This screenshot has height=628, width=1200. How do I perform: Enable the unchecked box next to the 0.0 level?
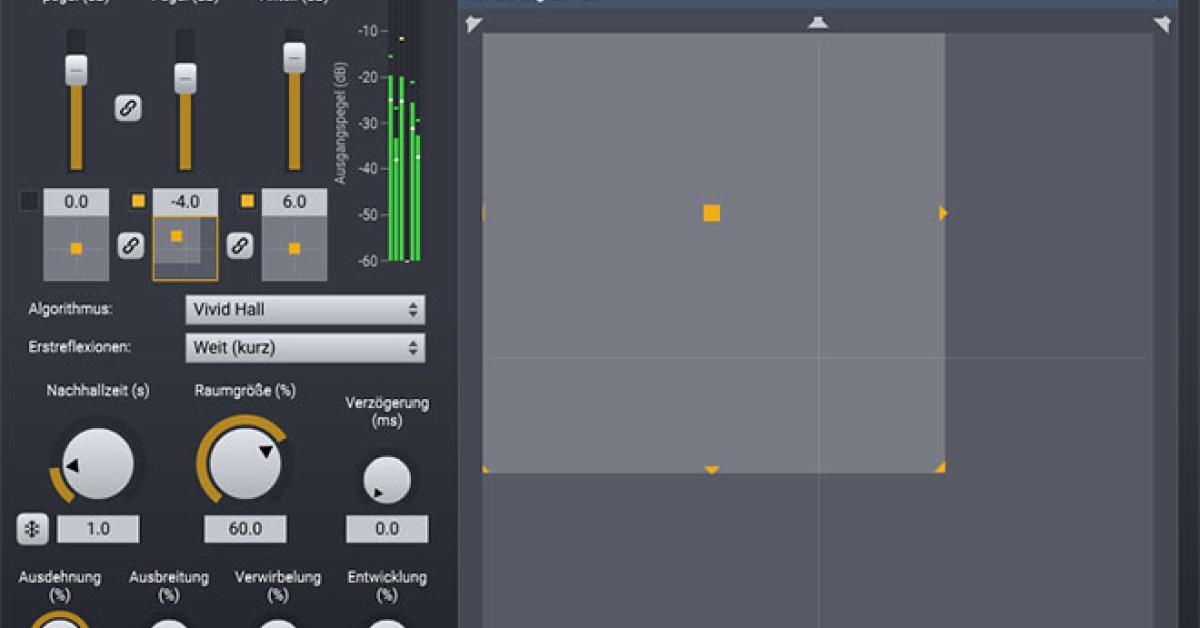(29, 202)
